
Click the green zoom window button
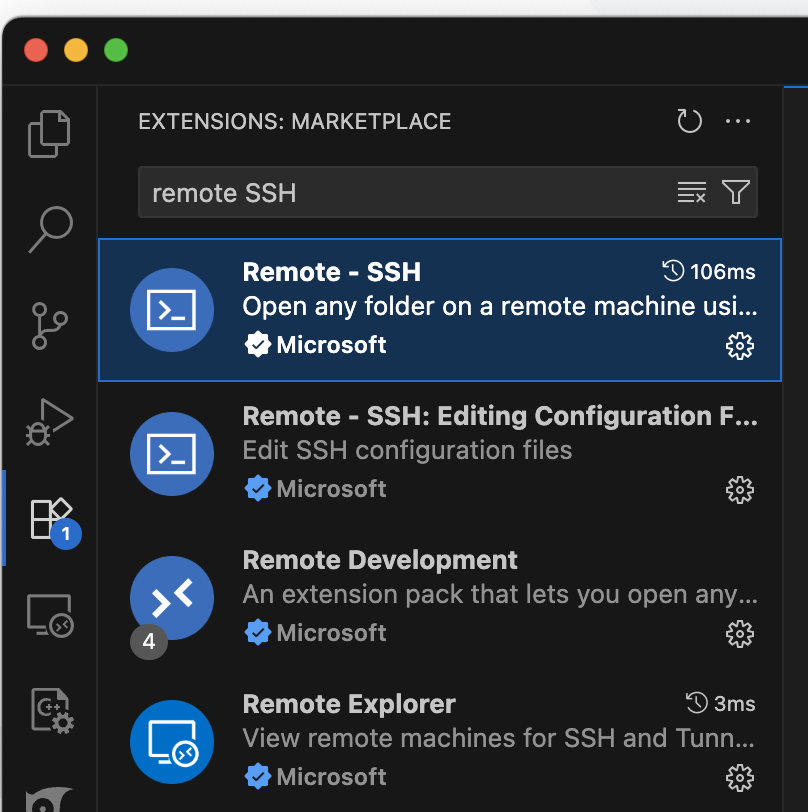(116, 50)
